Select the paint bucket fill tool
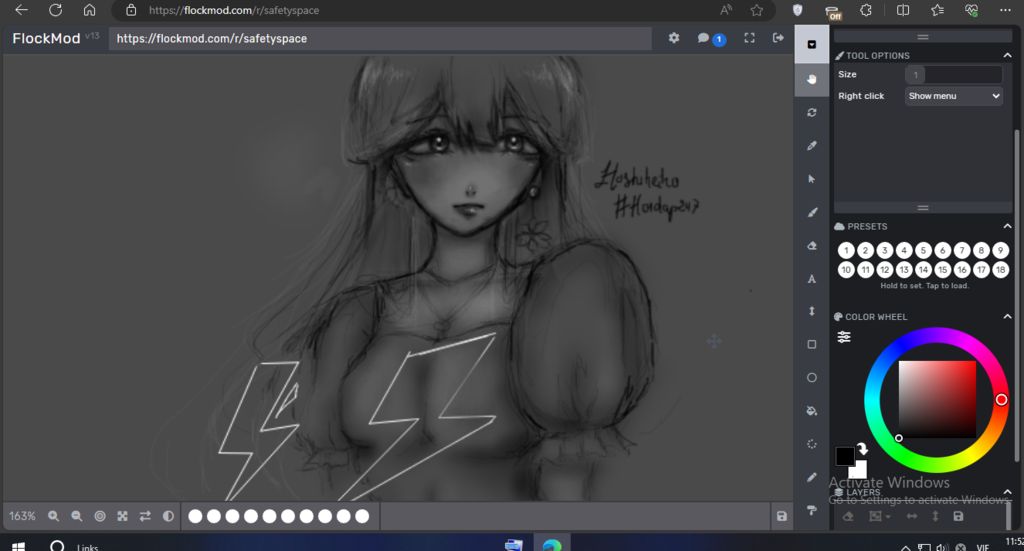The image size is (1024, 551). pyautogui.click(x=812, y=411)
